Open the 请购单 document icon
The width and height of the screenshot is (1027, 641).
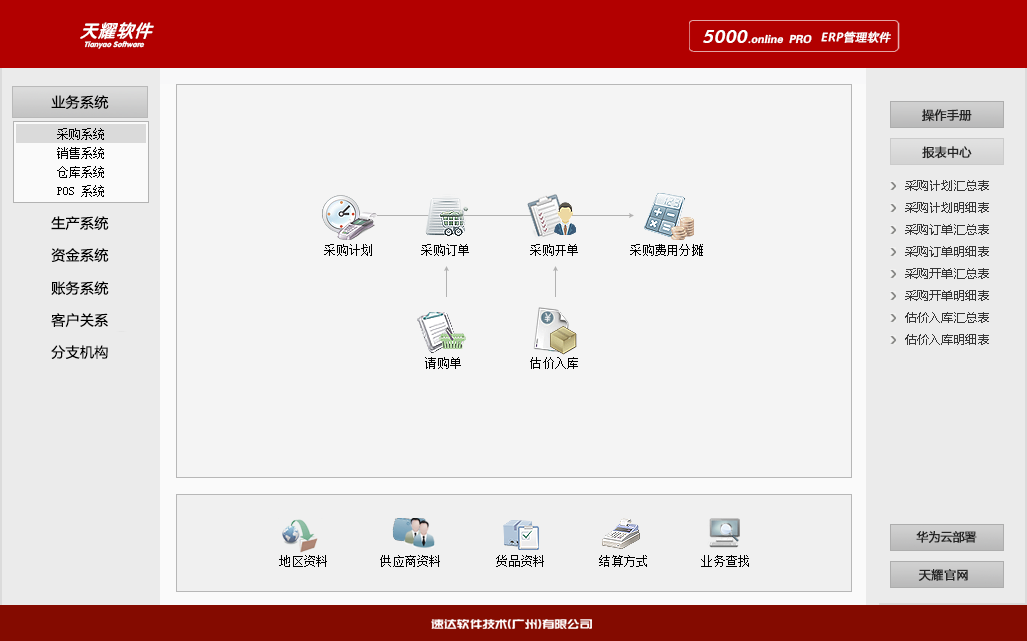pyautogui.click(x=441, y=331)
